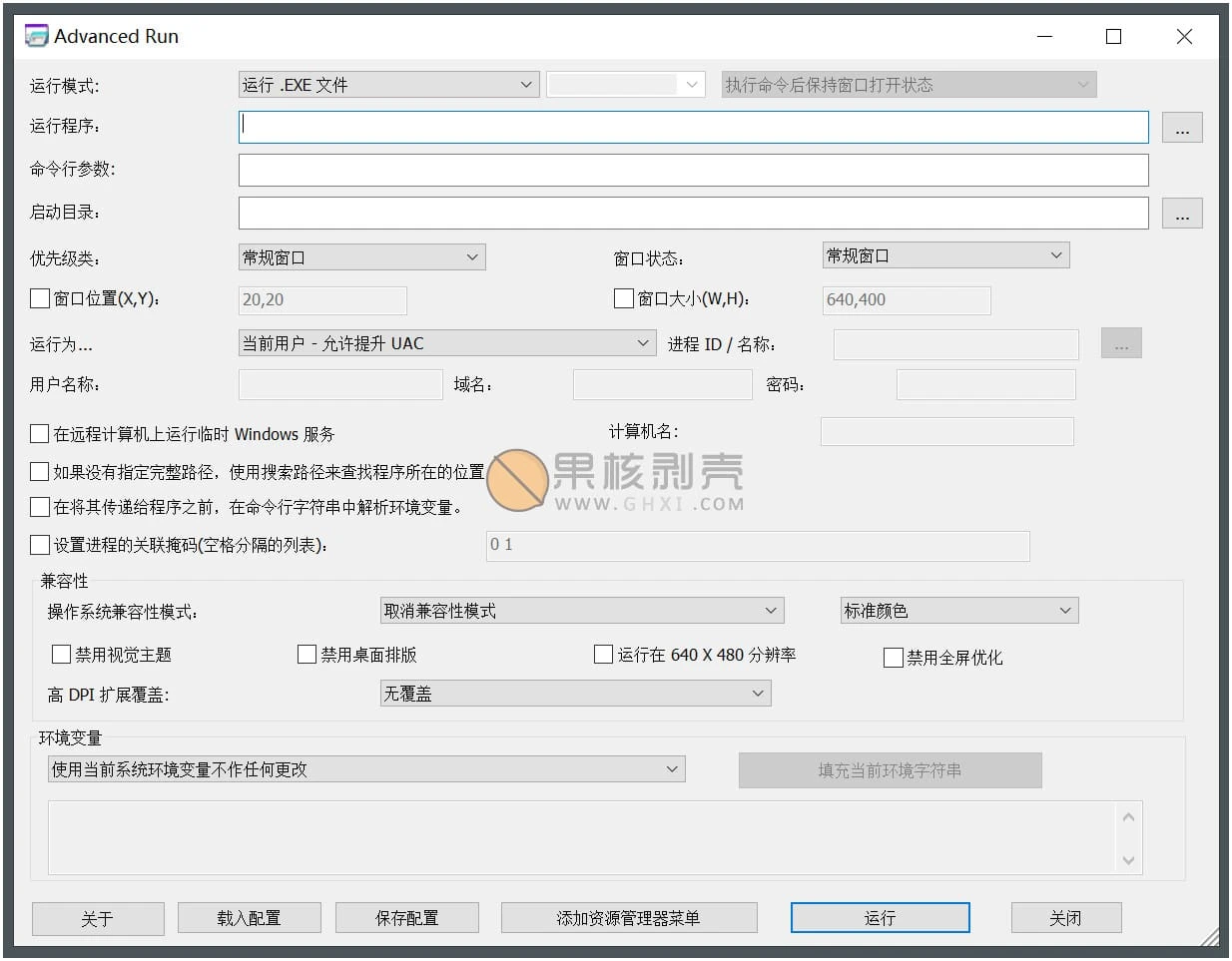Toggle 禁用全屏优化 checkbox
This screenshot has width=1232, height=961.
[x=894, y=658]
